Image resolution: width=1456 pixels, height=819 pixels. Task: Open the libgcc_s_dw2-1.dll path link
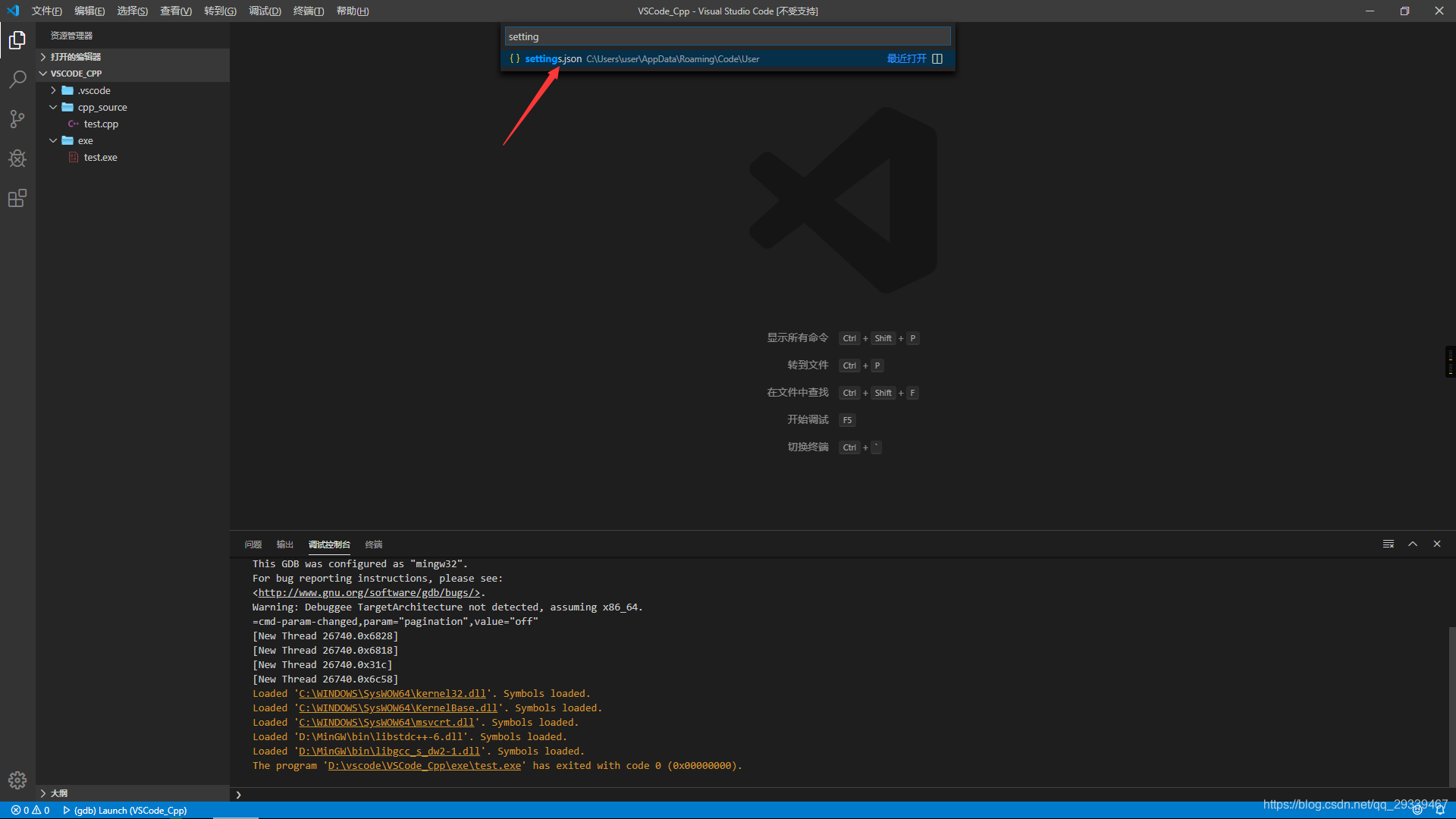(389, 752)
